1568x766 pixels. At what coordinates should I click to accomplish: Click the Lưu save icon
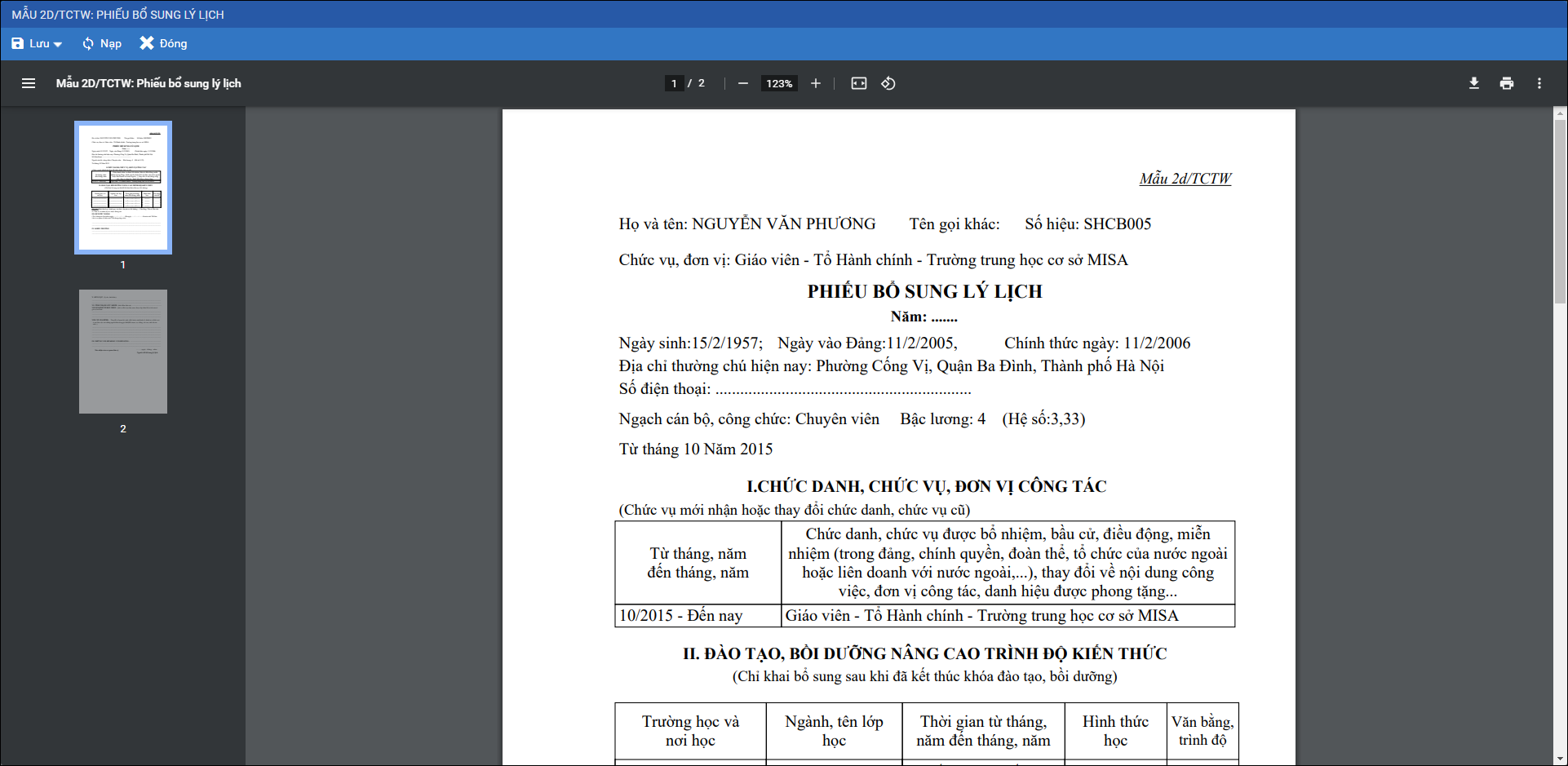click(18, 43)
